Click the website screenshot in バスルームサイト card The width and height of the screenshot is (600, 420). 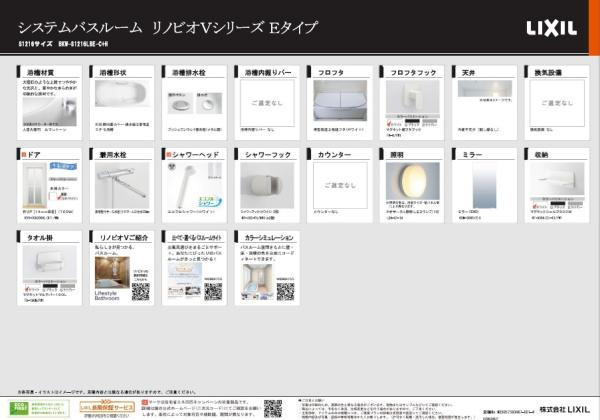click(185, 280)
